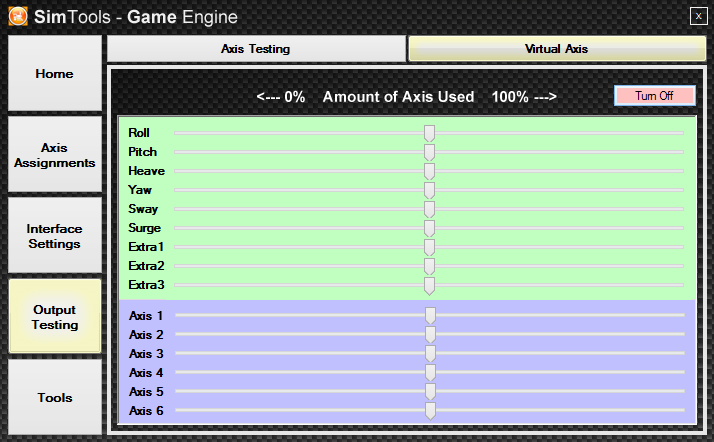Click the Surge slider thumb

[429, 228]
